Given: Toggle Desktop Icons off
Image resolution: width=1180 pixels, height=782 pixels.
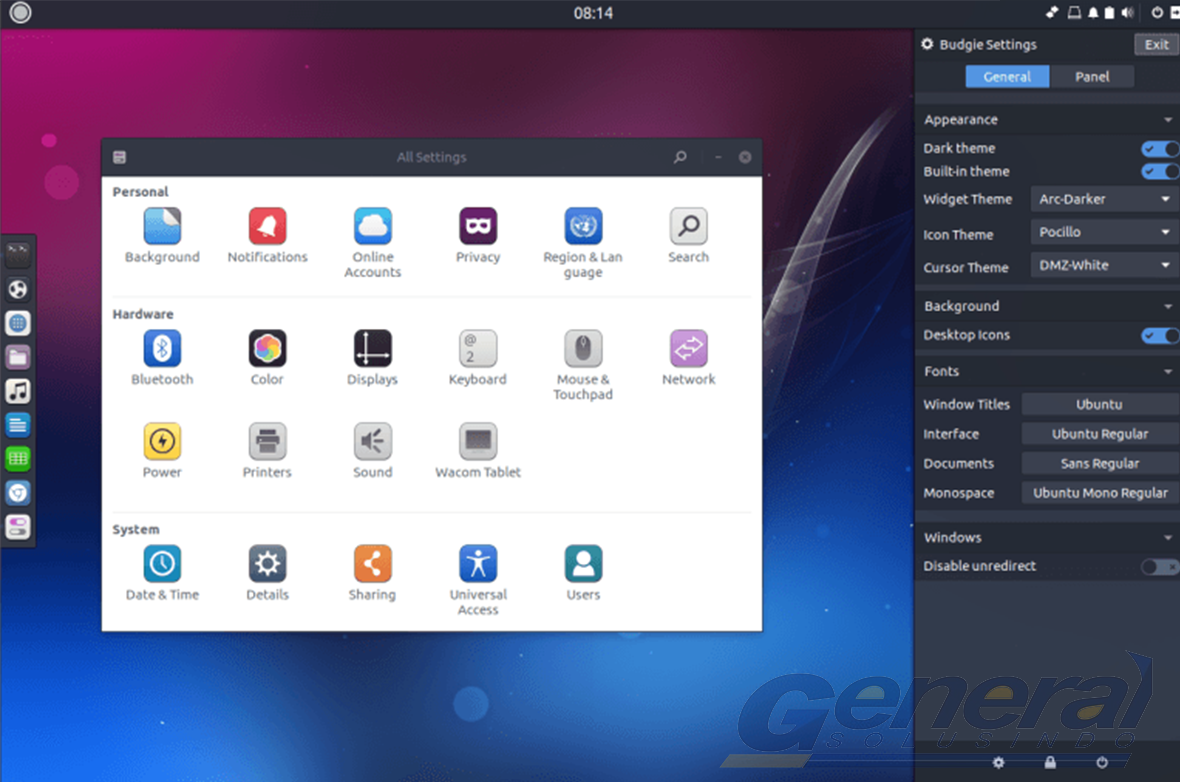Looking at the screenshot, I should click(x=1158, y=335).
